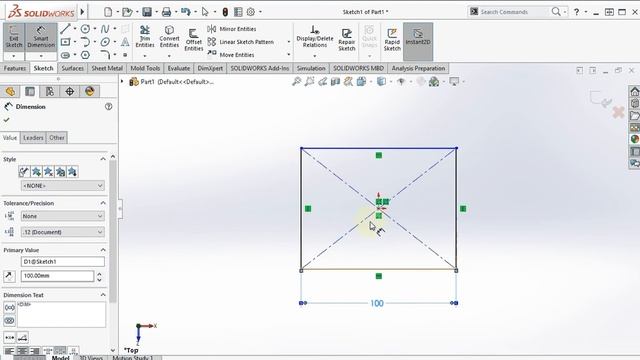Open Display/Delete Relations
This screenshot has width=640, height=360.
pos(315,37)
